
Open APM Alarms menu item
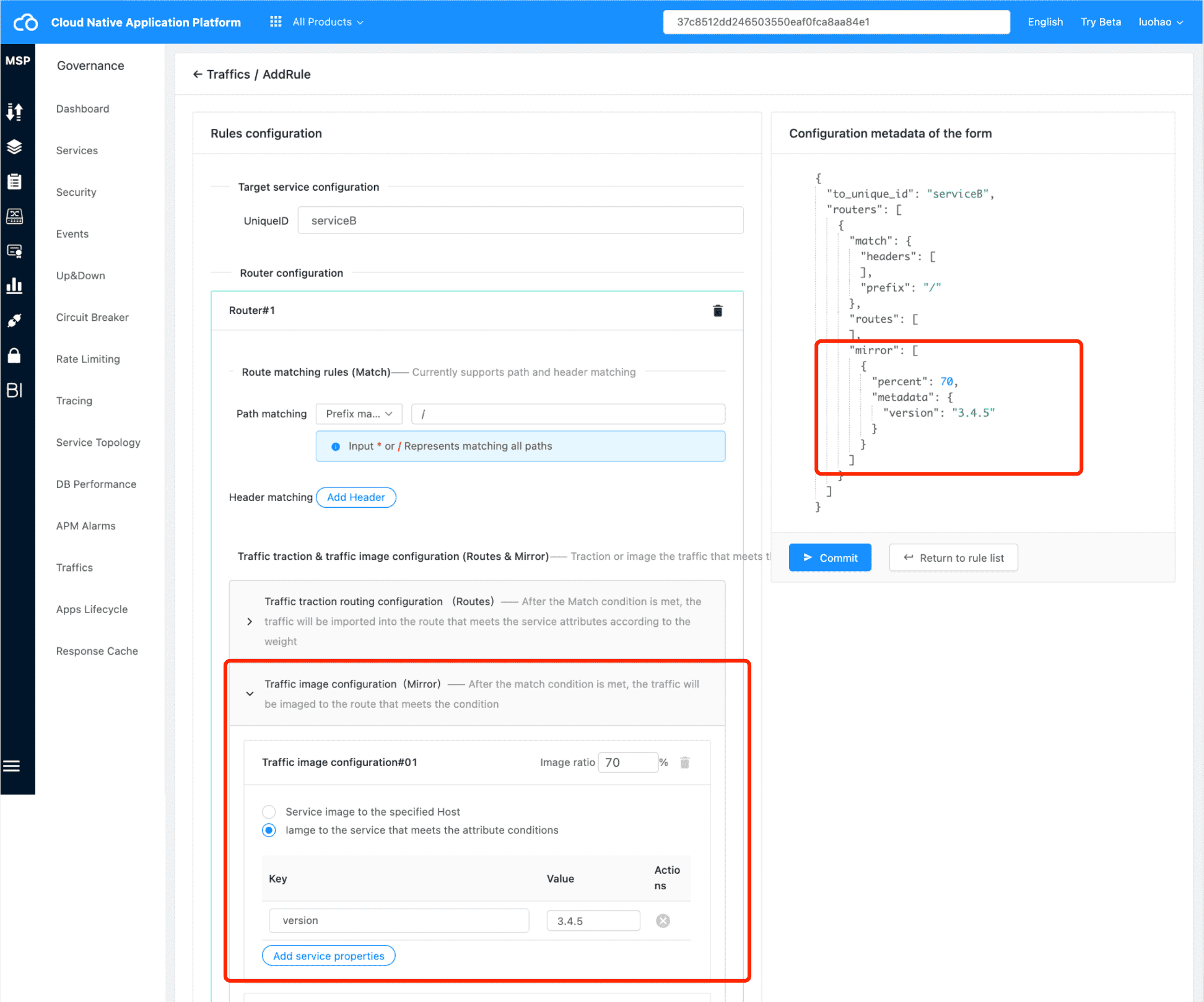[85, 526]
